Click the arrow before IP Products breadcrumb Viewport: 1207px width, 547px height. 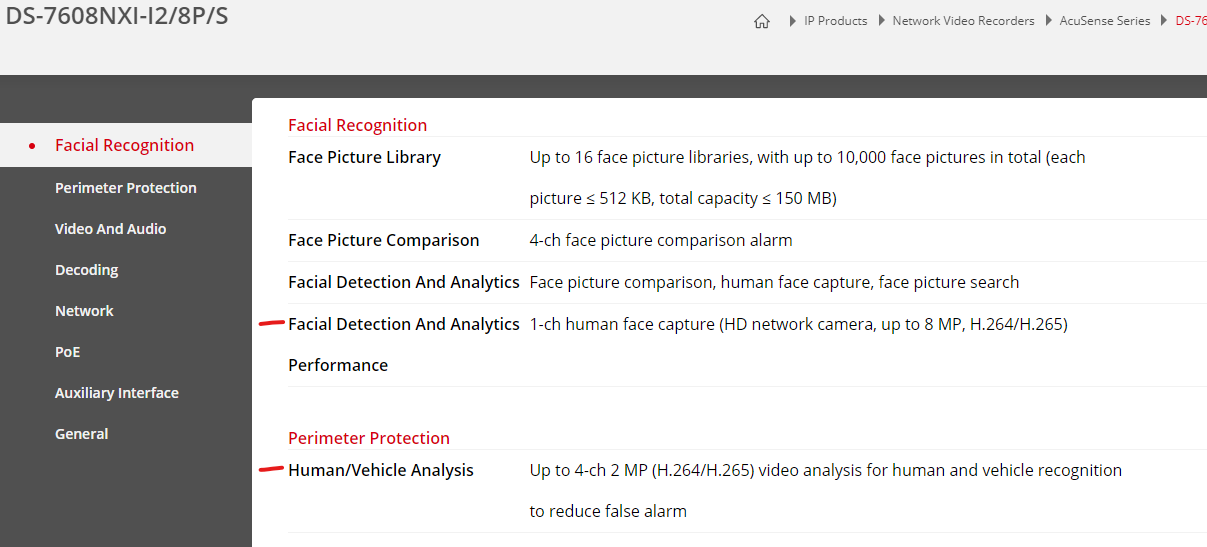tap(793, 21)
